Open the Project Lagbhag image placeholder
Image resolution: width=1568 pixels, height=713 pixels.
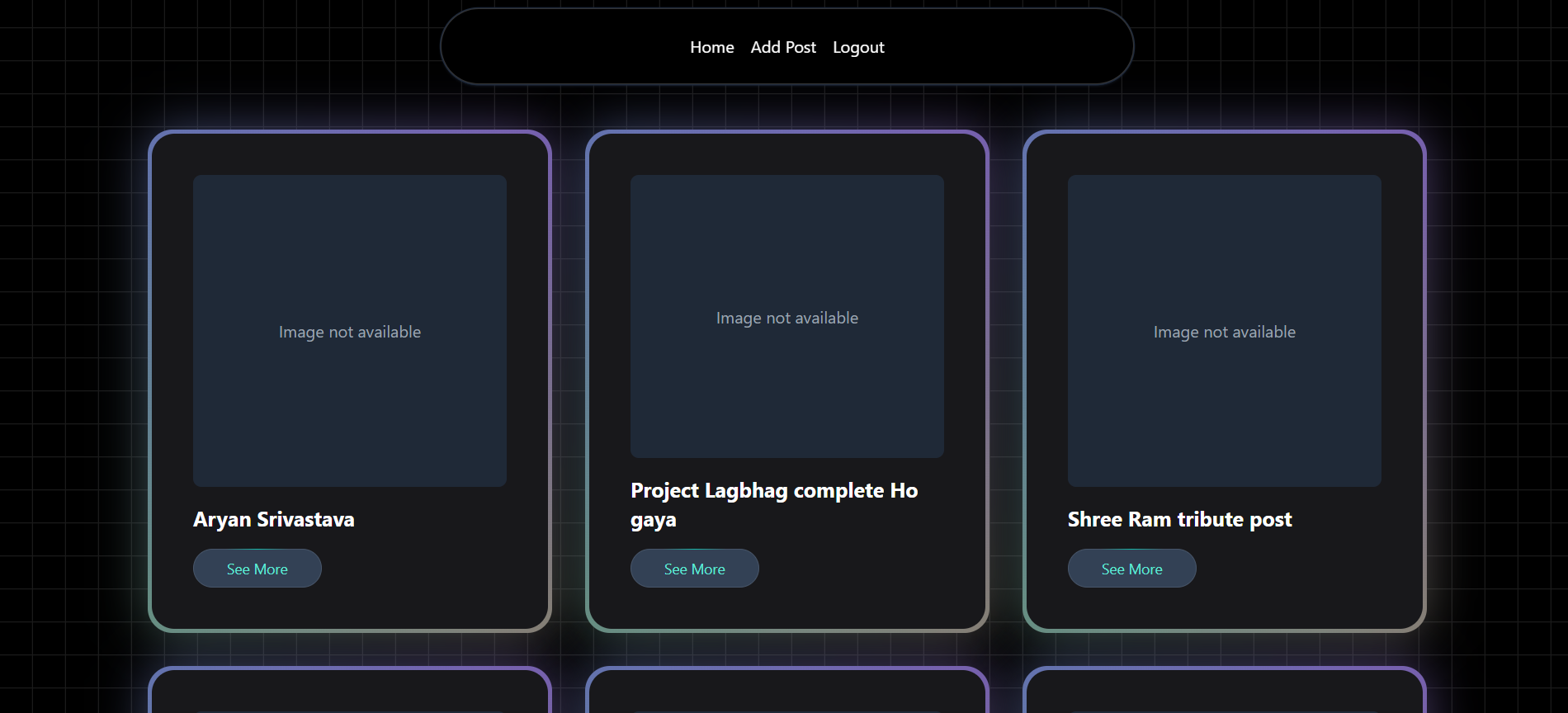click(x=786, y=316)
